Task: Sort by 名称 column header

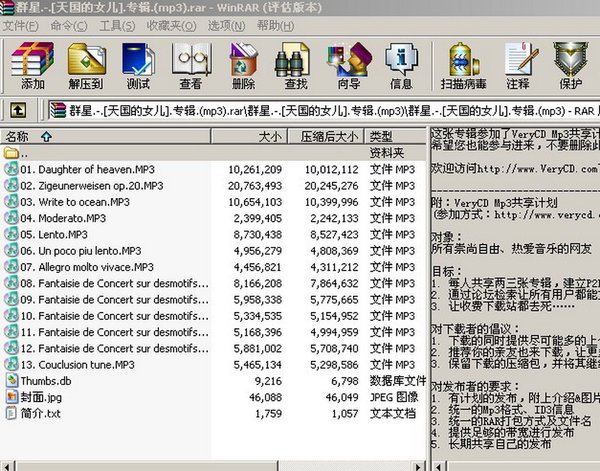Action: click(105, 136)
